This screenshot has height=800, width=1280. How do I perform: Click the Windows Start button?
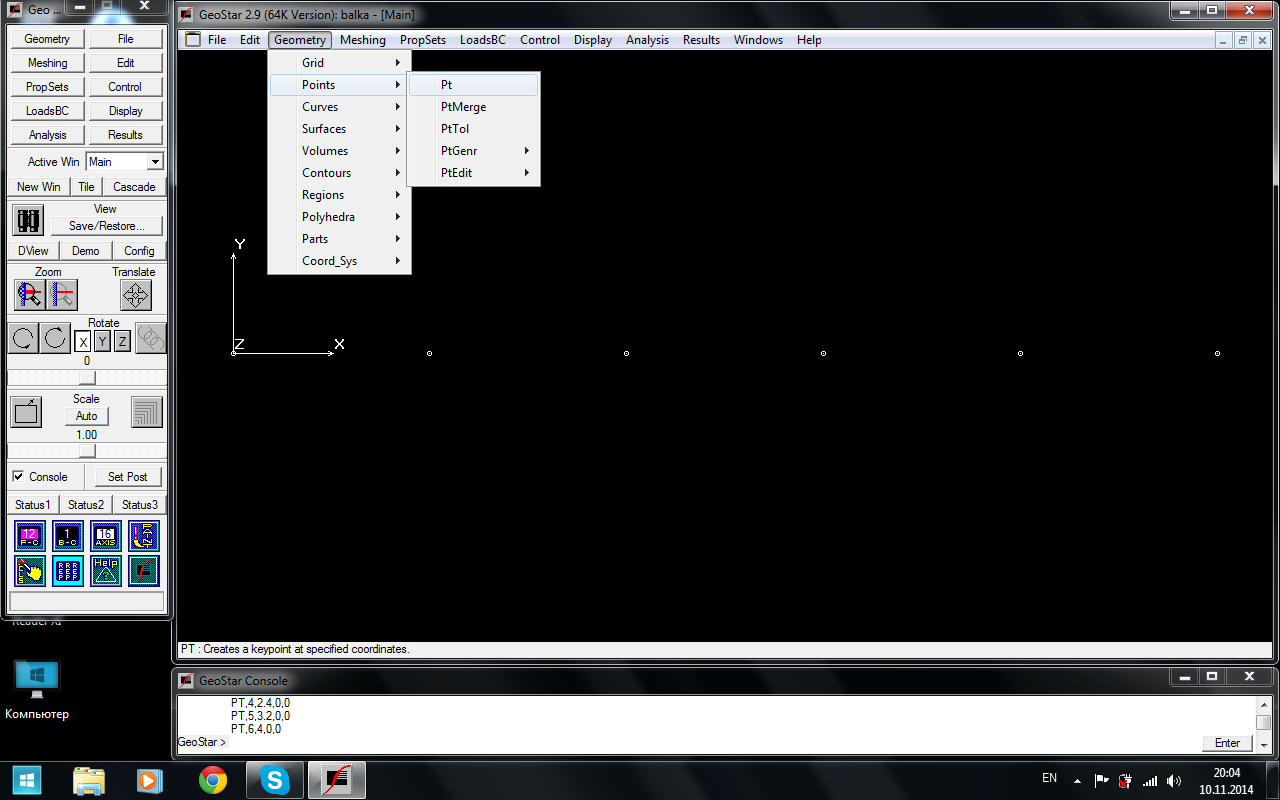coord(27,780)
